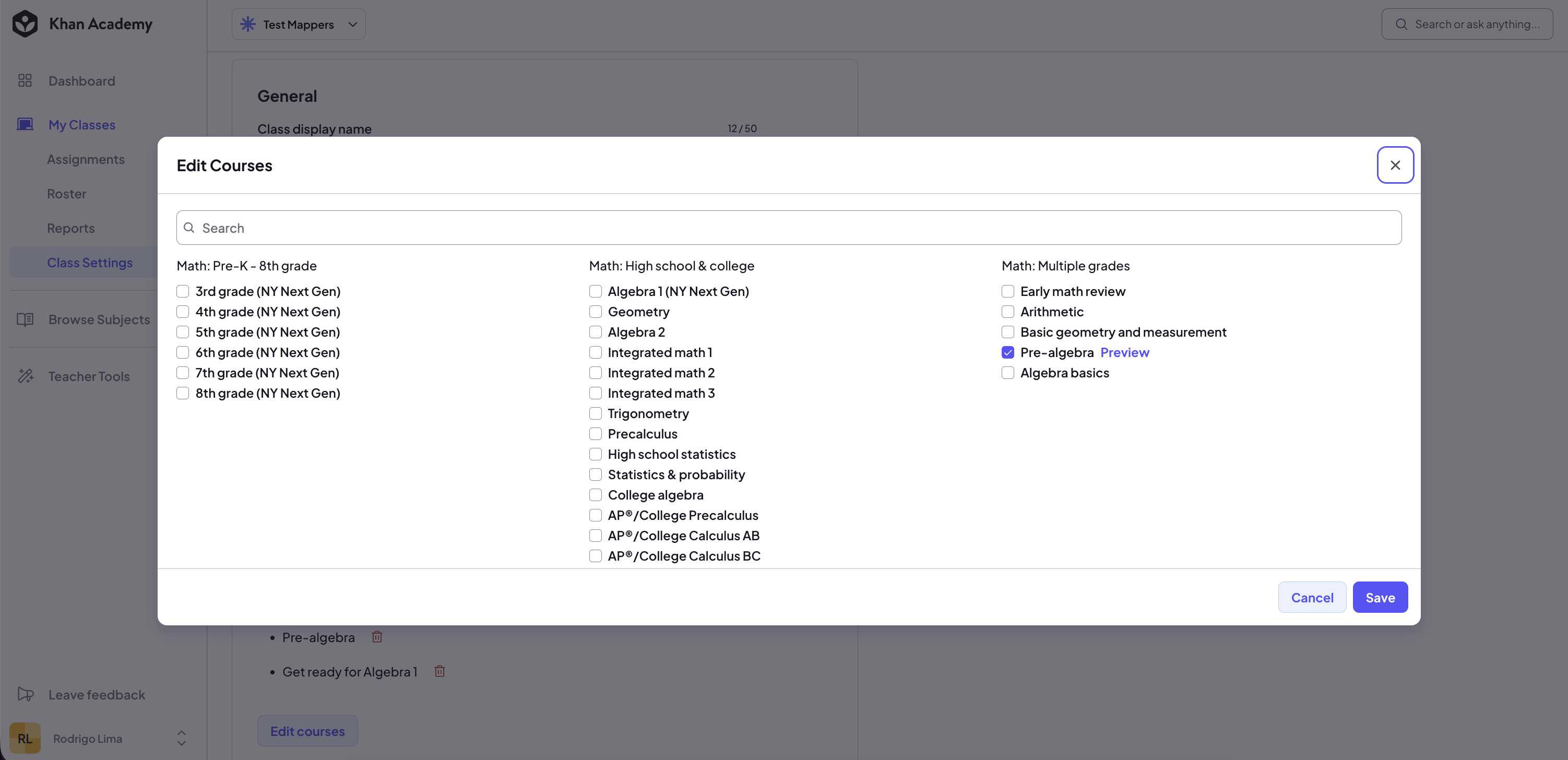
Task: Expand the Rodrigo Lima account menu
Action: pos(182,738)
